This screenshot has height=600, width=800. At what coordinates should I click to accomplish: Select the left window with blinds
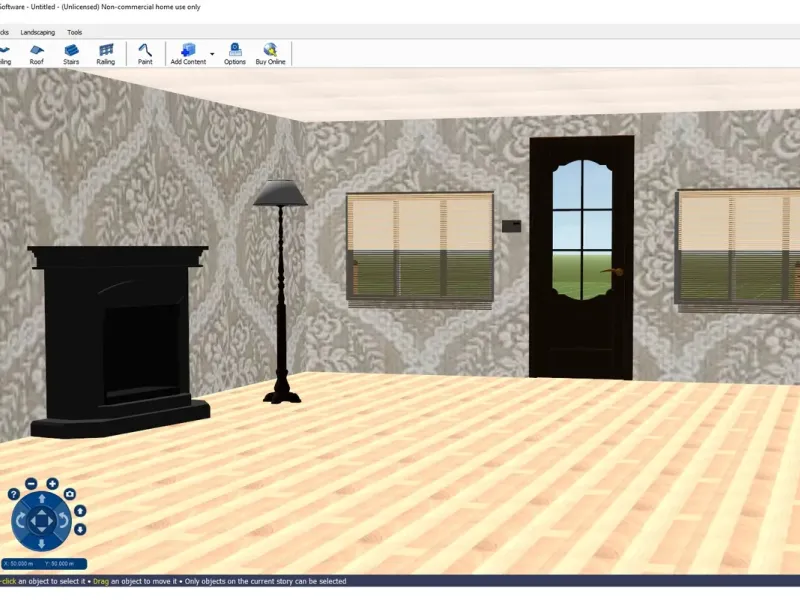tap(420, 249)
